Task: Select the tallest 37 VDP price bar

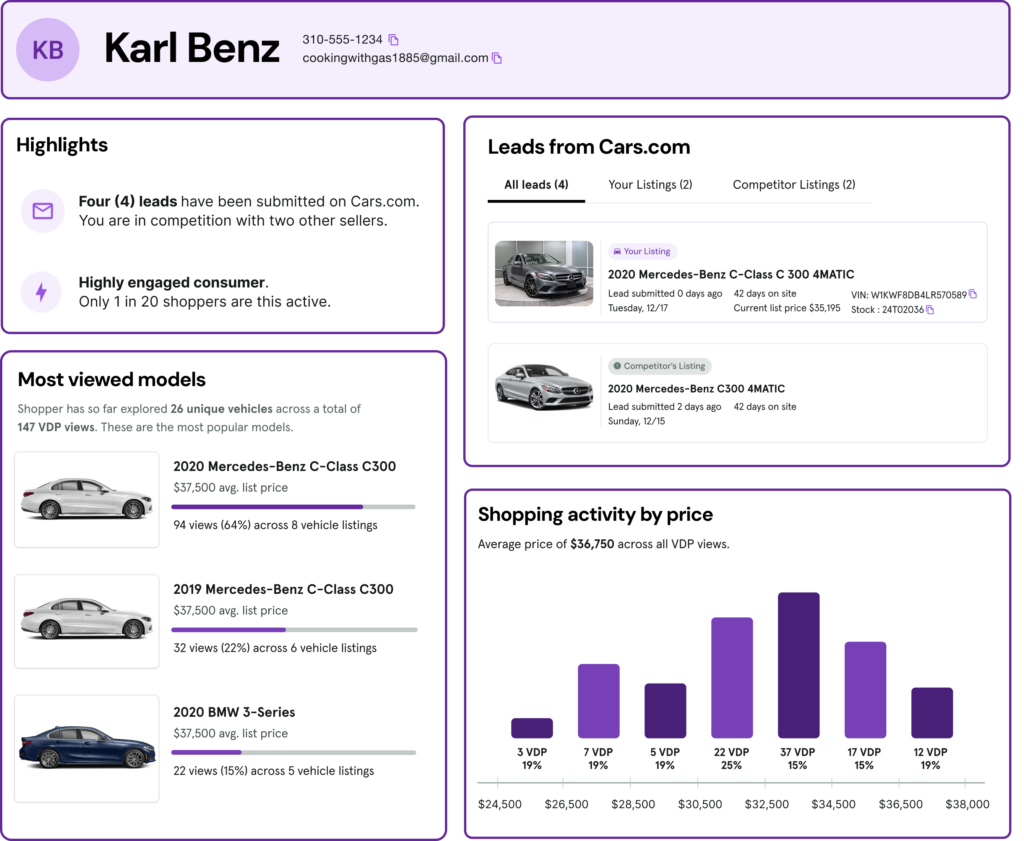Action: [x=799, y=665]
